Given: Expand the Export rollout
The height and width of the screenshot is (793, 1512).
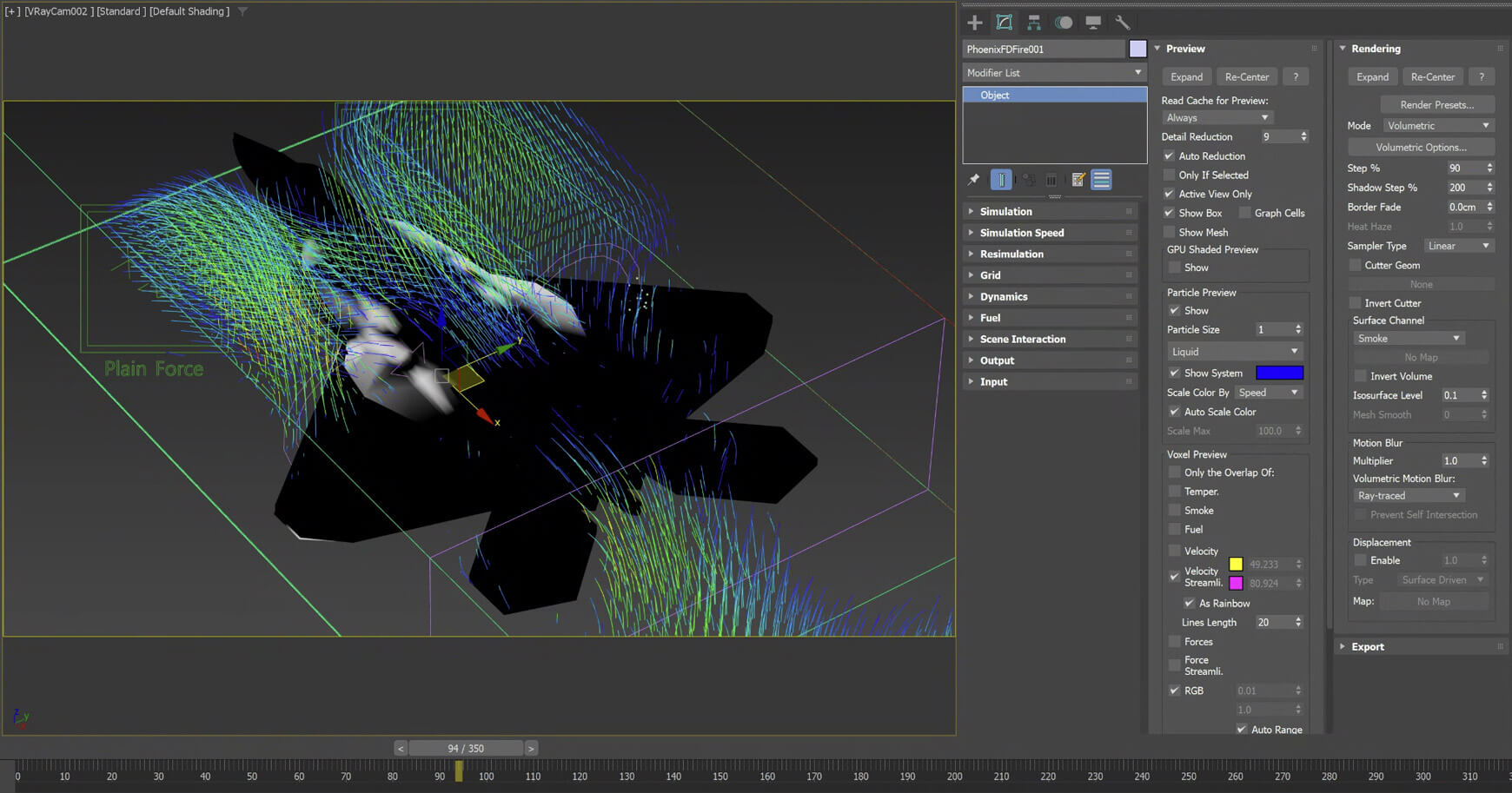Looking at the screenshot, I should (x=1420, y=646).
